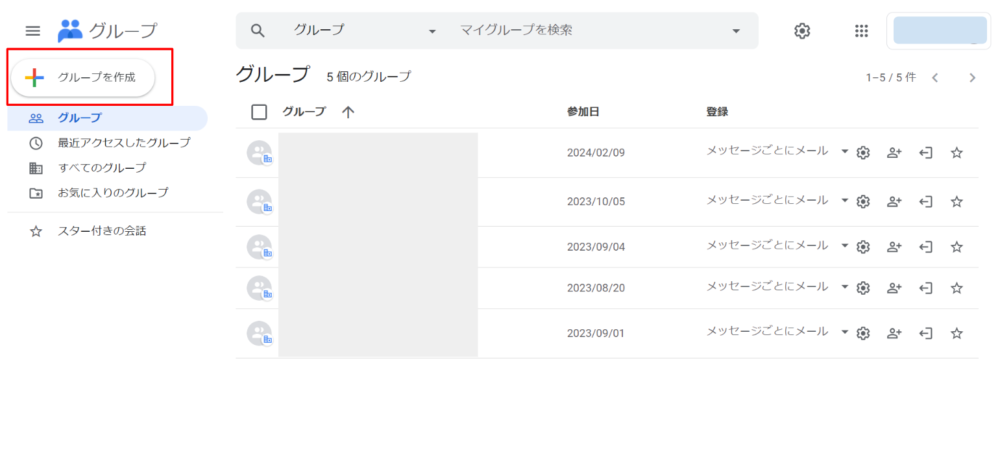Image resolution: width=1000 pixels, height=450 pixels.
Task: Change メッセージごとにメール for 2023/08/20 group
Action: coord(777,287)
